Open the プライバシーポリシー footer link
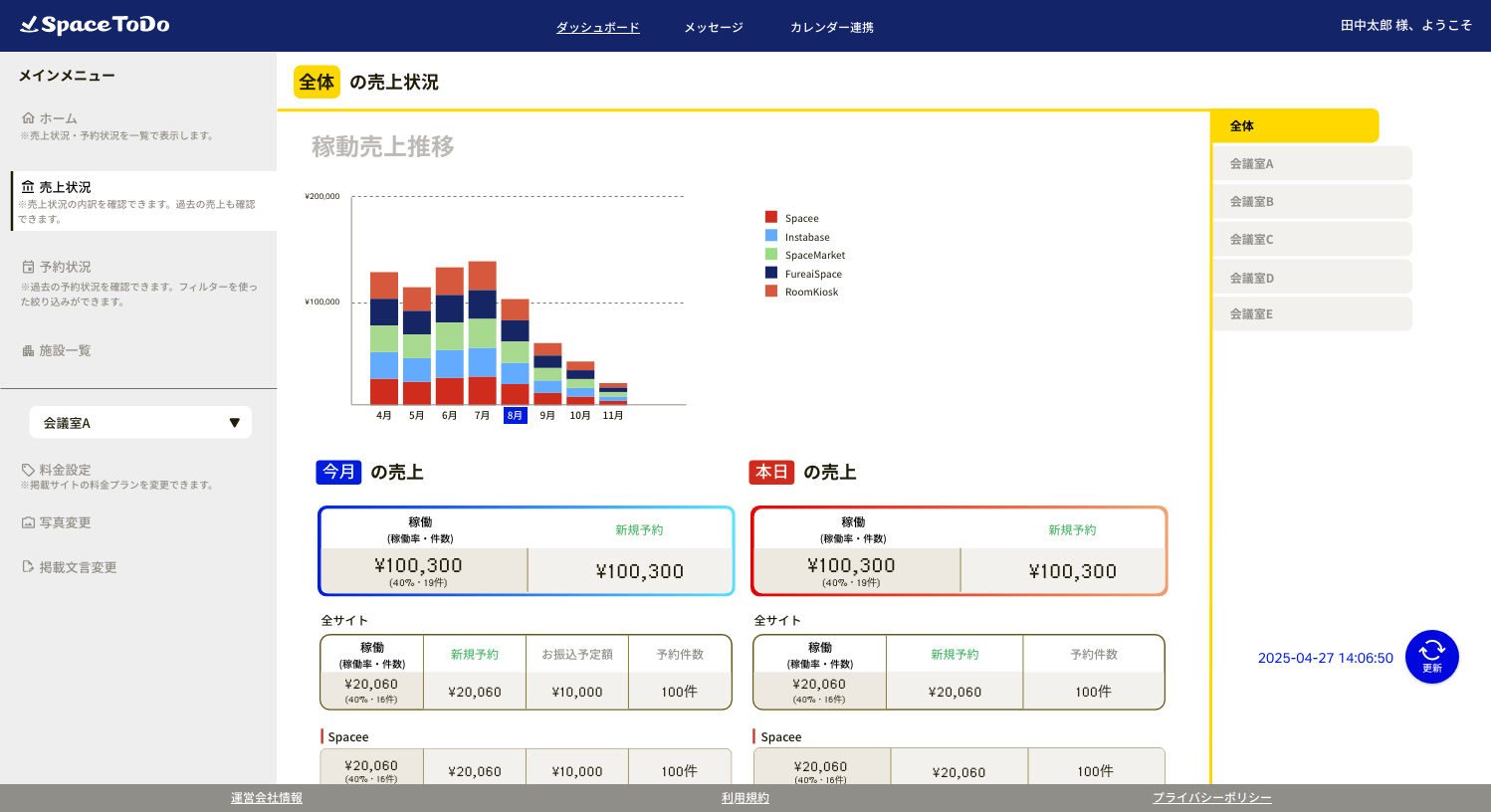This screenshot has width=1491, height=812. (x=1211, y=798)
